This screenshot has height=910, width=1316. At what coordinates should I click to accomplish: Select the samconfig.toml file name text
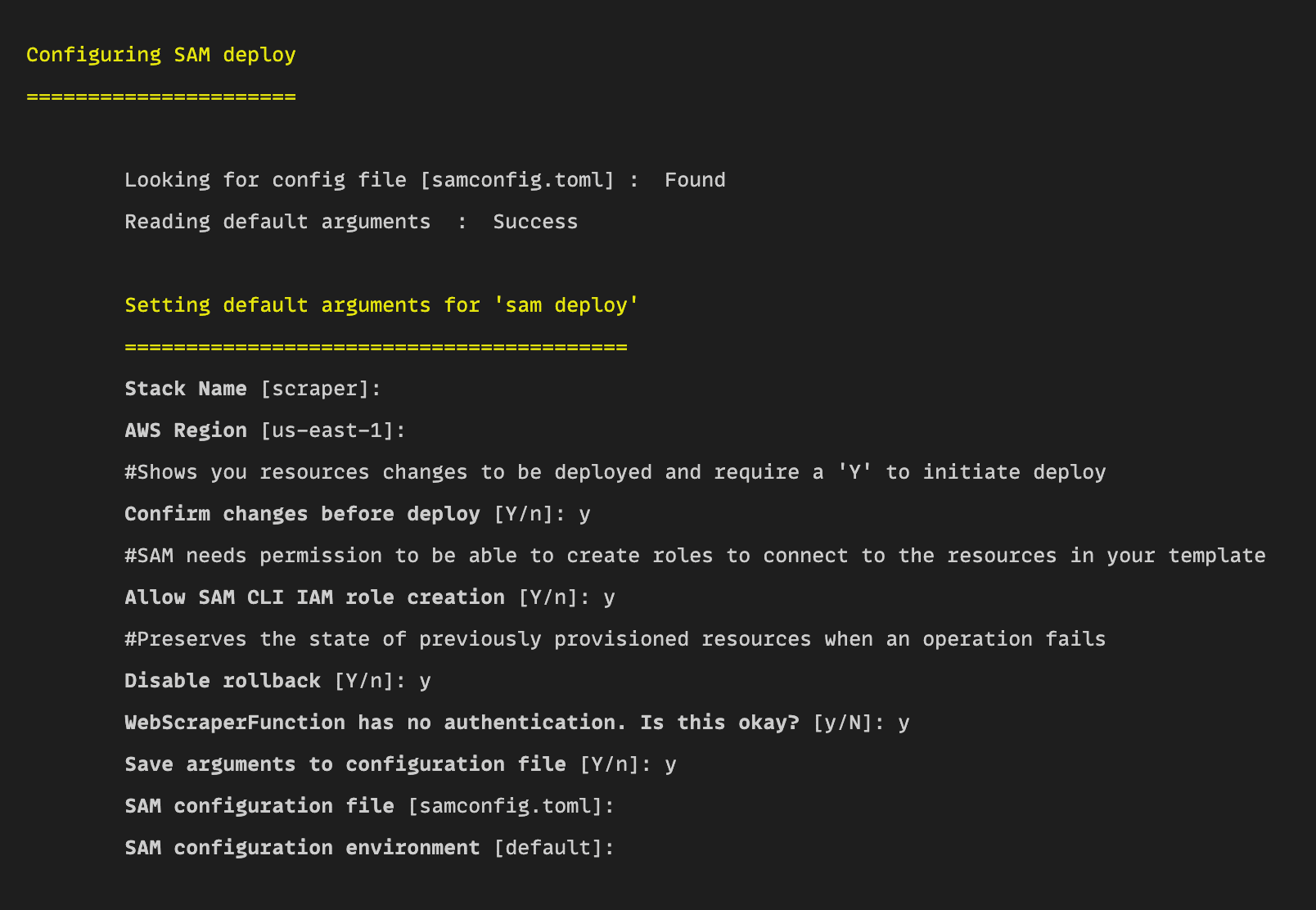(519, 179)
